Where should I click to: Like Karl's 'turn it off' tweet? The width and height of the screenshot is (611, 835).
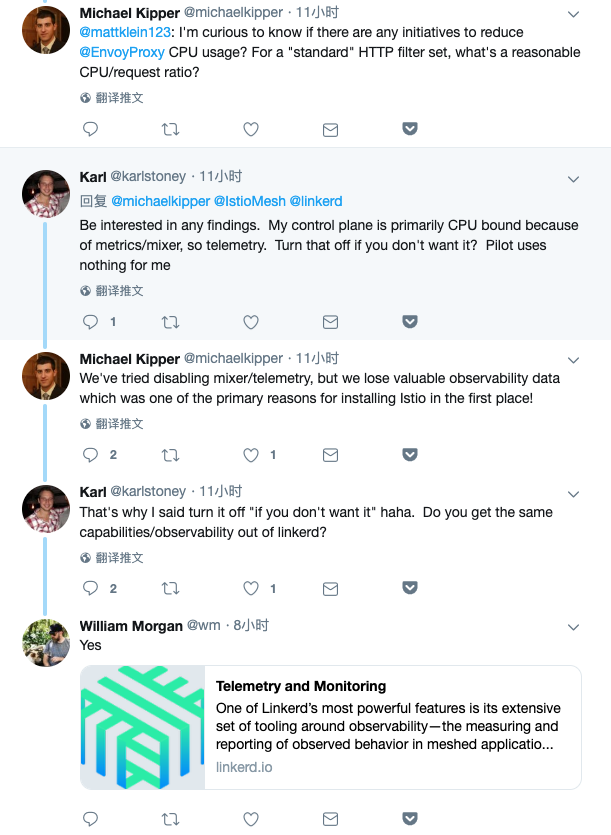(251, 588)
